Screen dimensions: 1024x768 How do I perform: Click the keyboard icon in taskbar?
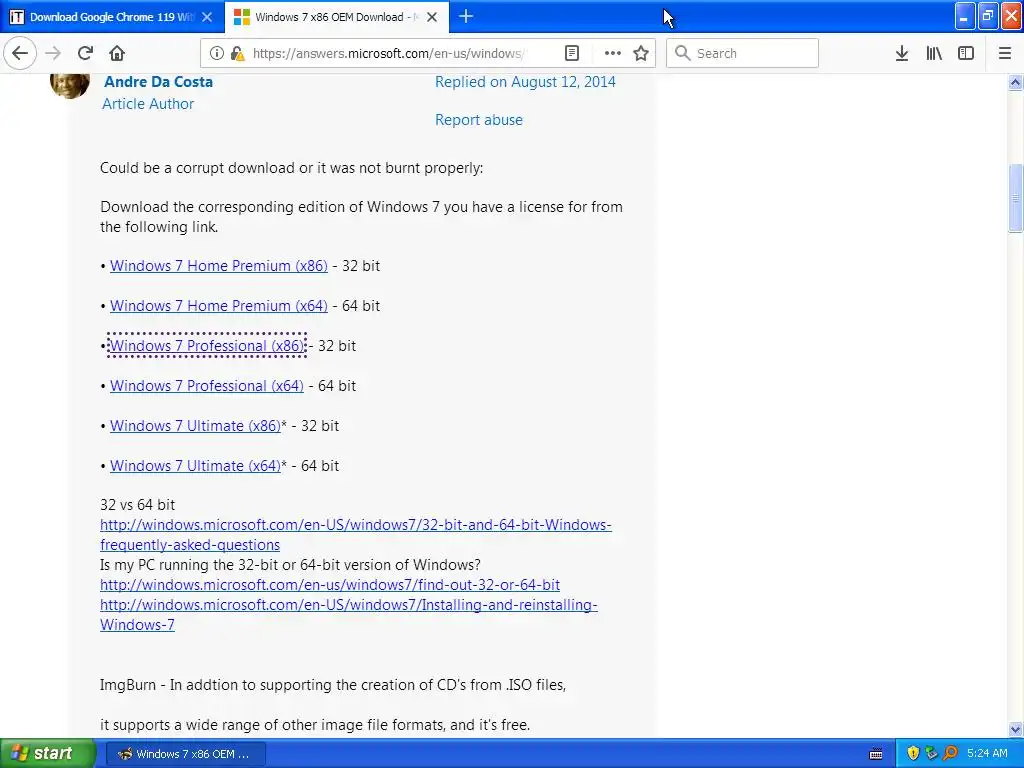876,754
